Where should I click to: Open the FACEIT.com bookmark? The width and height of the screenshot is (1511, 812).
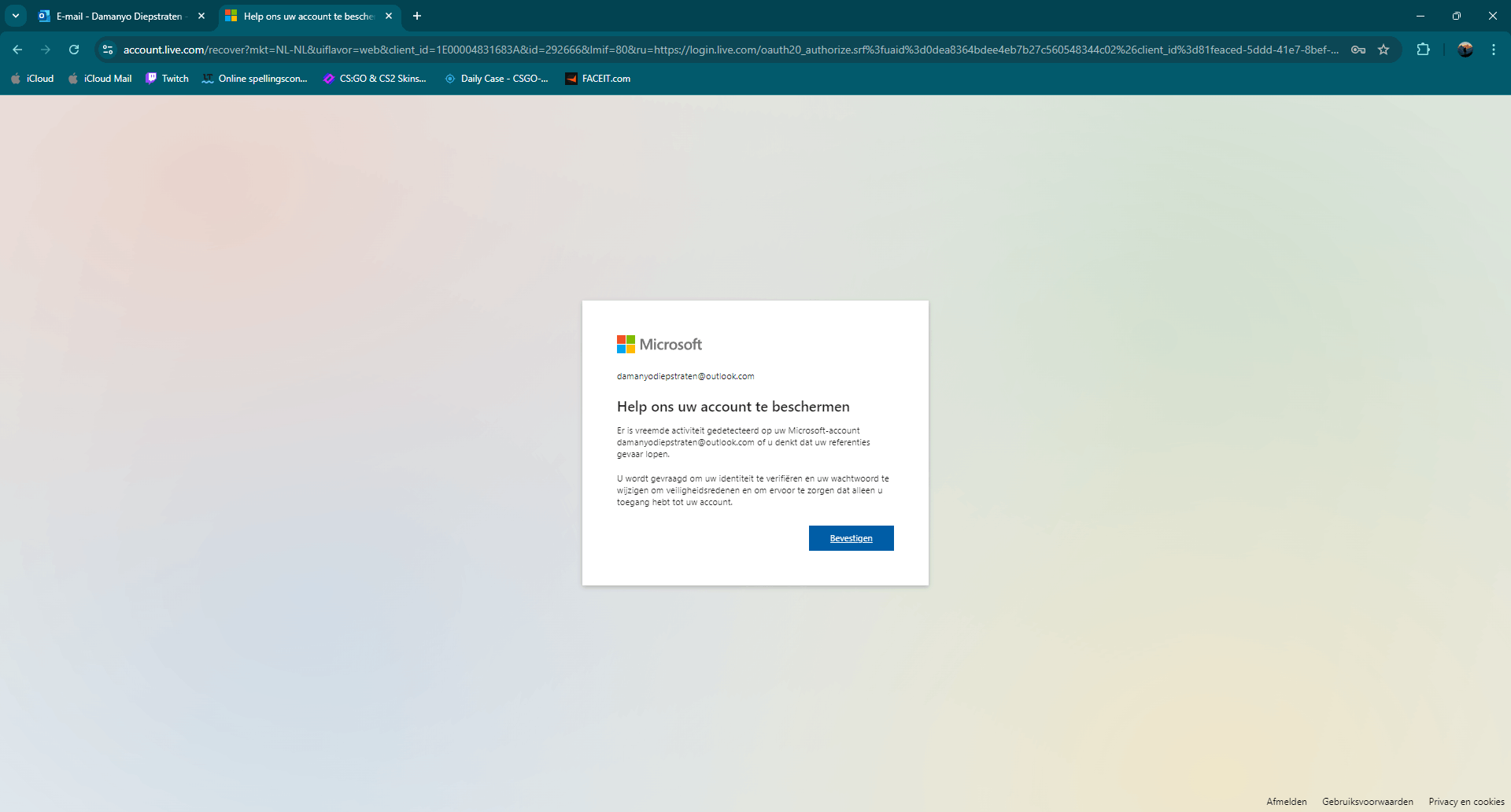pos(598,79)
